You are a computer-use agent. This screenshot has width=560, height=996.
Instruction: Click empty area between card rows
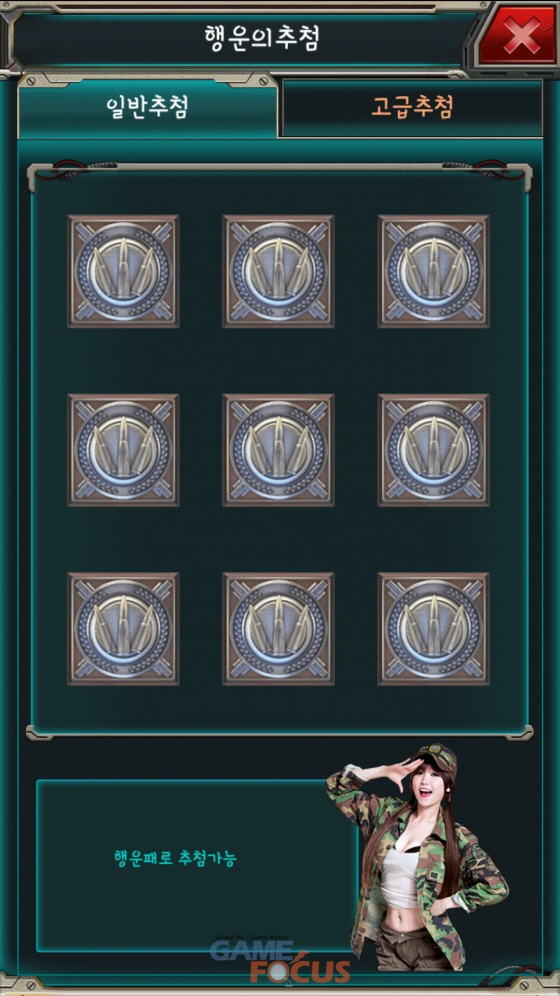pyautogui.click(x=279, y=361)
